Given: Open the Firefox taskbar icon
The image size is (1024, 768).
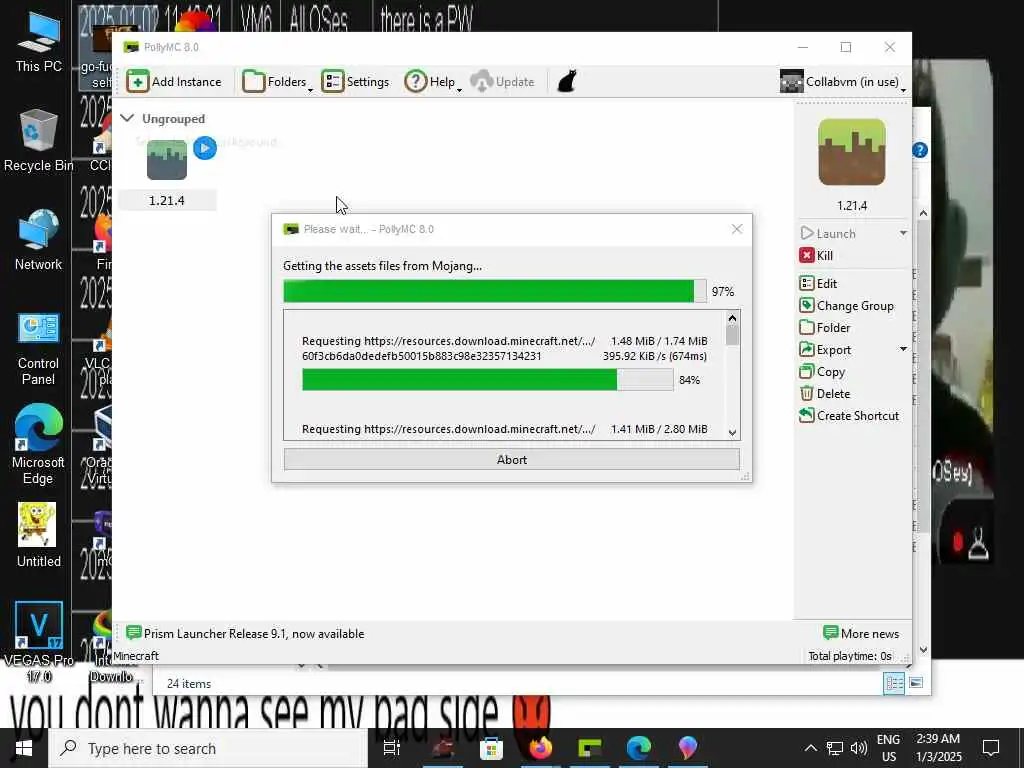Looking at the screenshot, I should point(540,748).
